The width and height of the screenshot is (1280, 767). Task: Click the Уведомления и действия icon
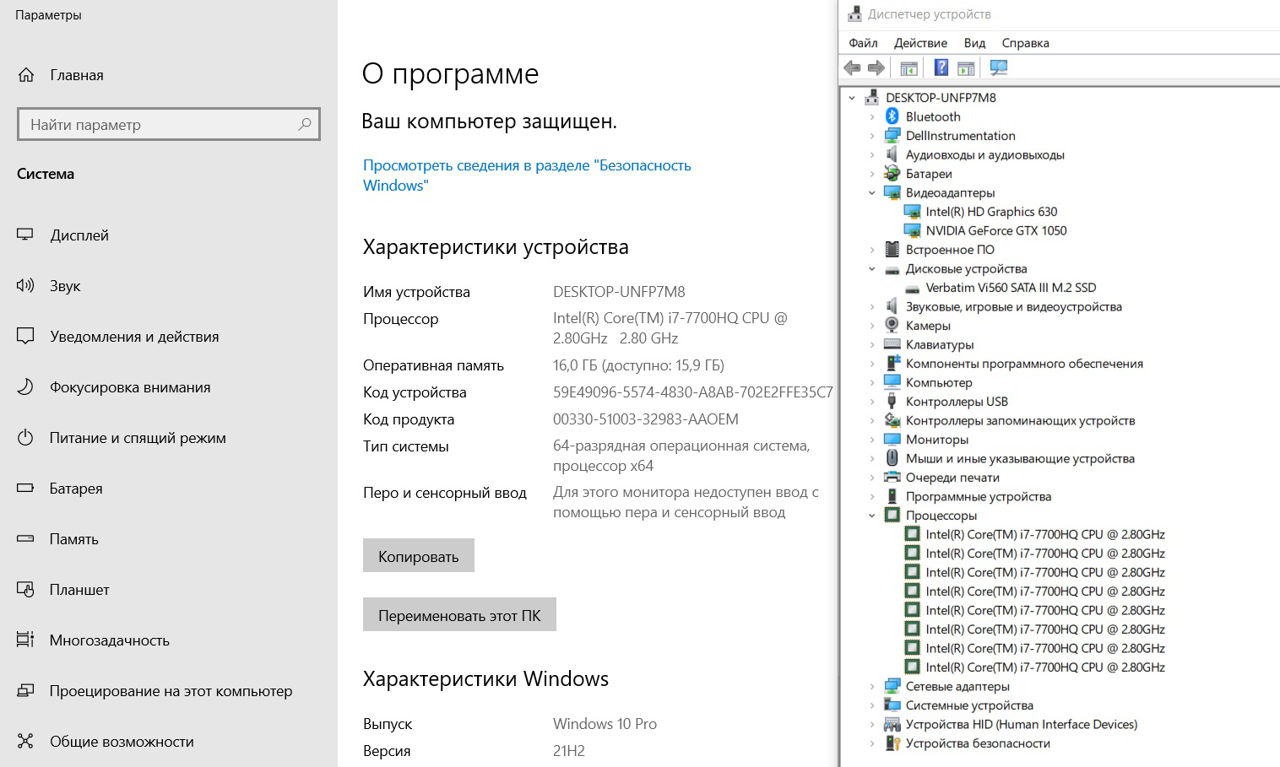click(x=26, y=337)
